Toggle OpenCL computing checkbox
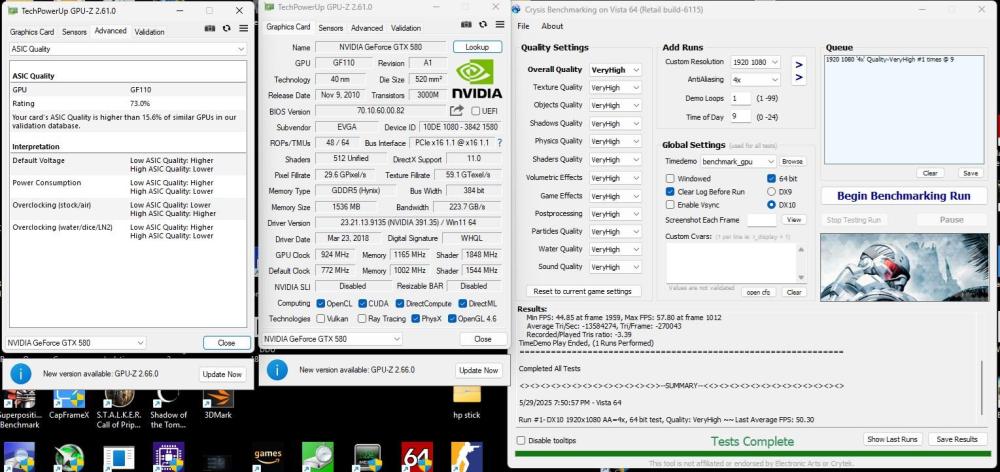Viewport: 1000px width, 472px height. pyautogui.click(x=320, y=303)
